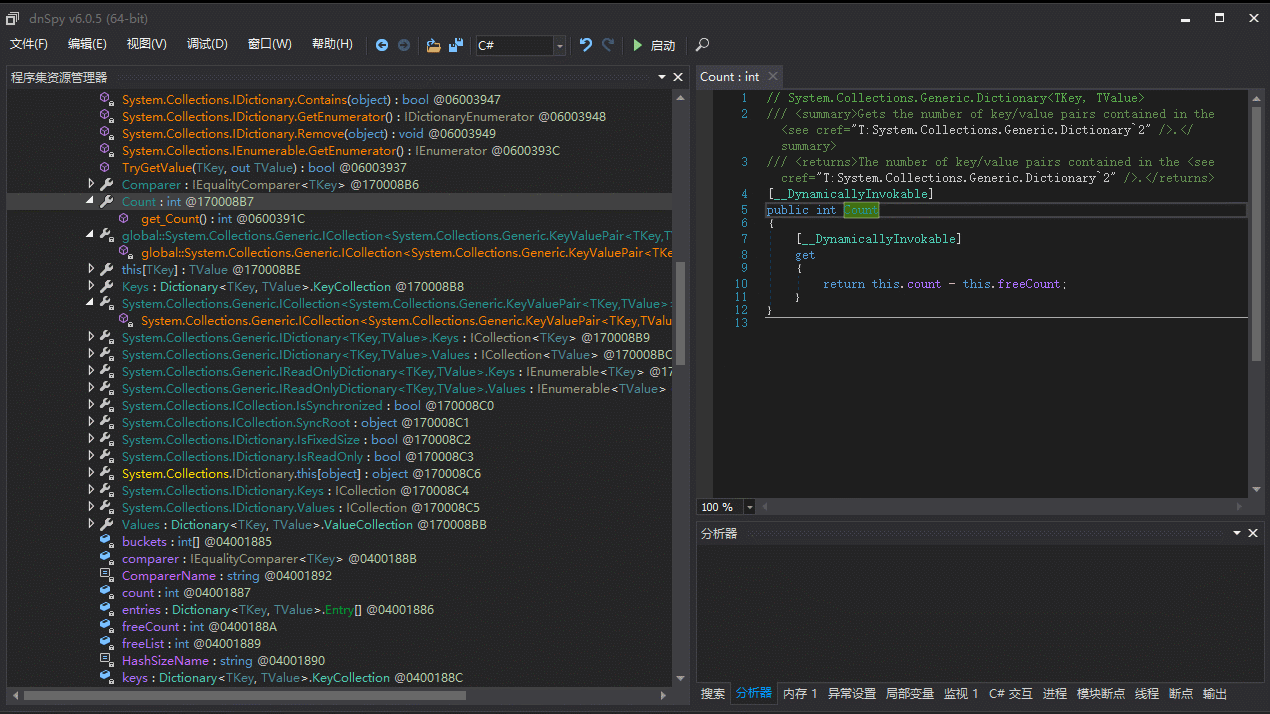1270x714 pixels.
Task: Click the property icon beside Count
Action: 107,201
